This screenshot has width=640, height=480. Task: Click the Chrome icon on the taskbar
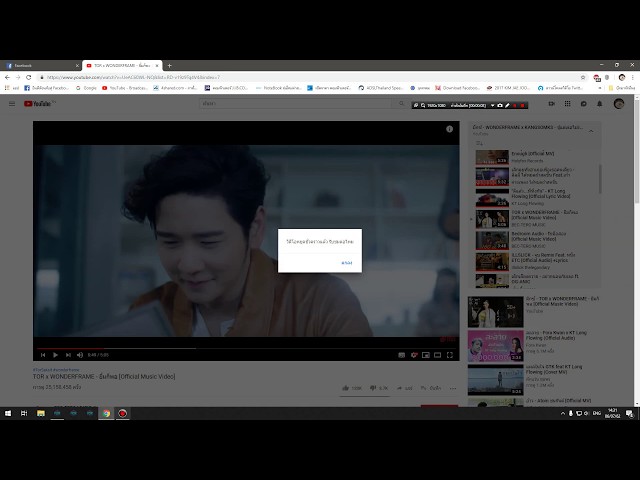106,413
